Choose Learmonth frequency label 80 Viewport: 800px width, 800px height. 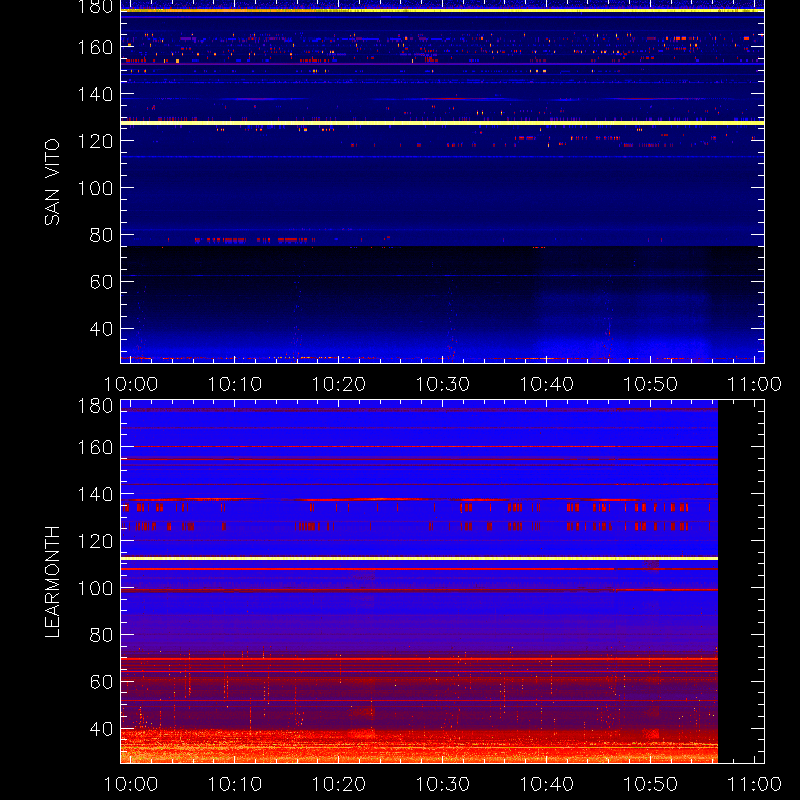pyautogui.click(x=101, y=635)
